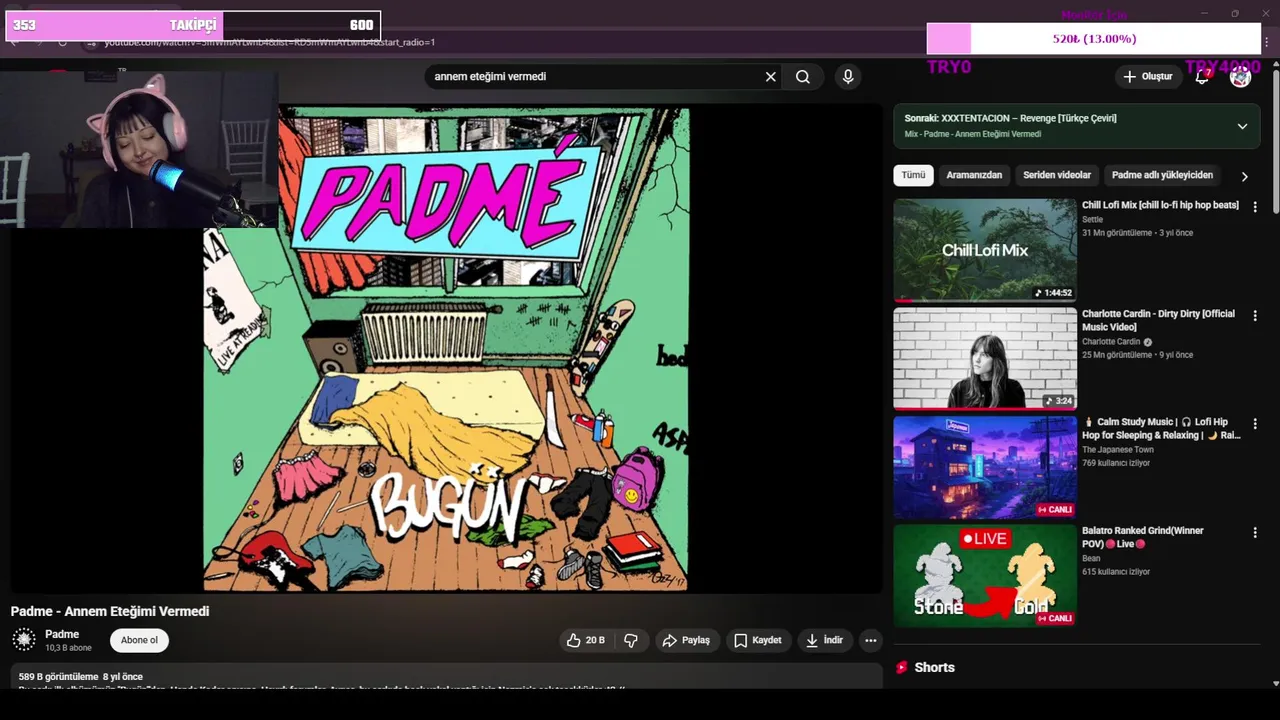The height and width of the screenshot is (720, 1280).
Task: Click the Chill Lofi Mix video title
Action: (1160, 205)
